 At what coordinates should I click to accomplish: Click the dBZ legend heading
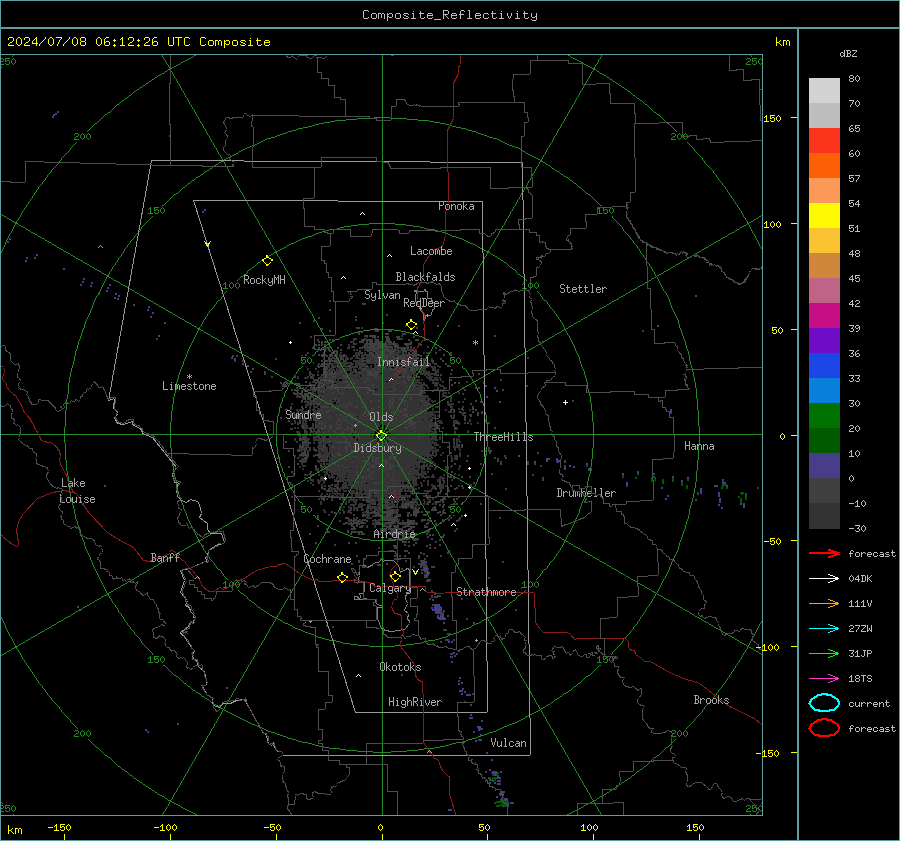848,53
